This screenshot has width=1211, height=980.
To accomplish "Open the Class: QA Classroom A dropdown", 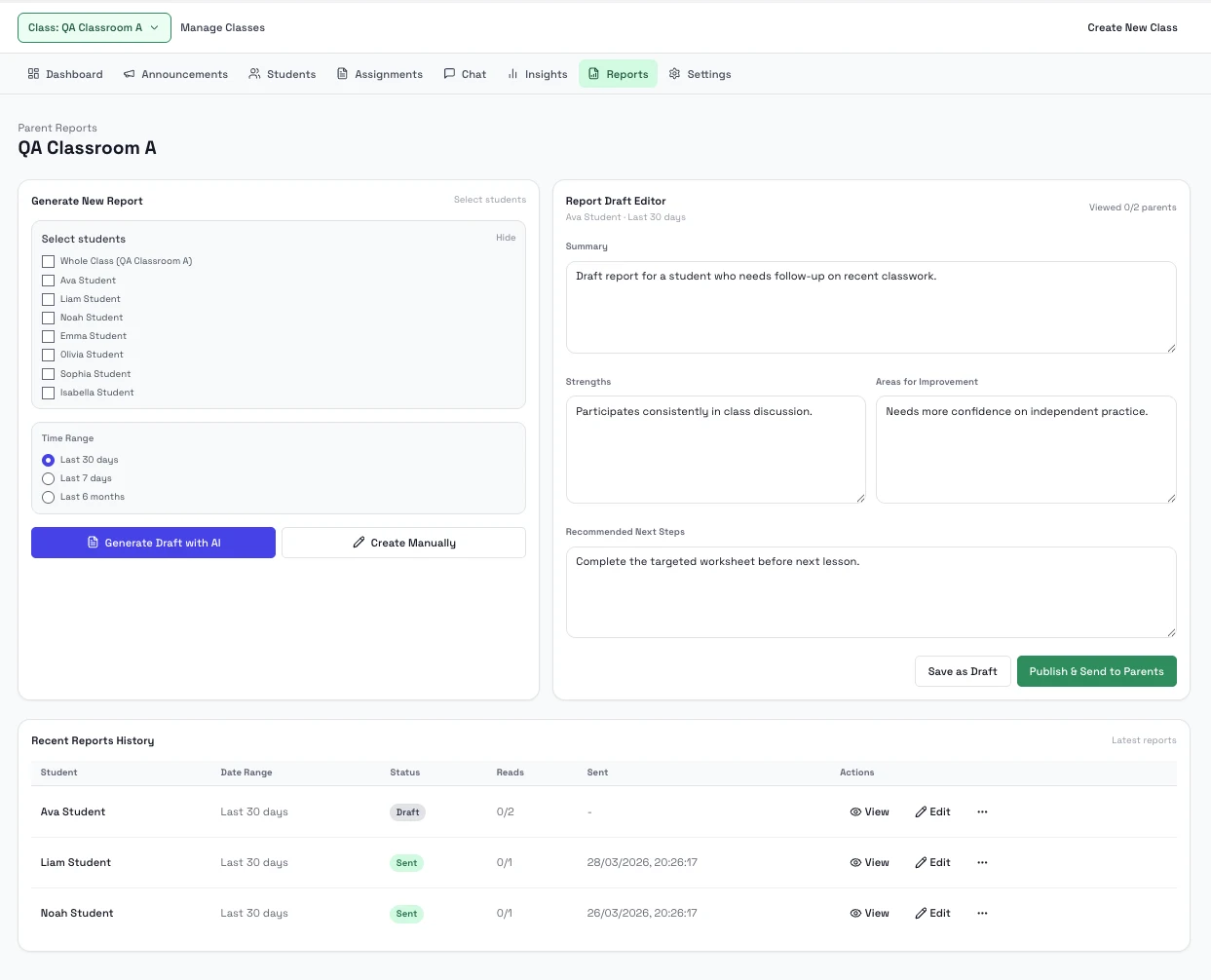I will 94,27.
